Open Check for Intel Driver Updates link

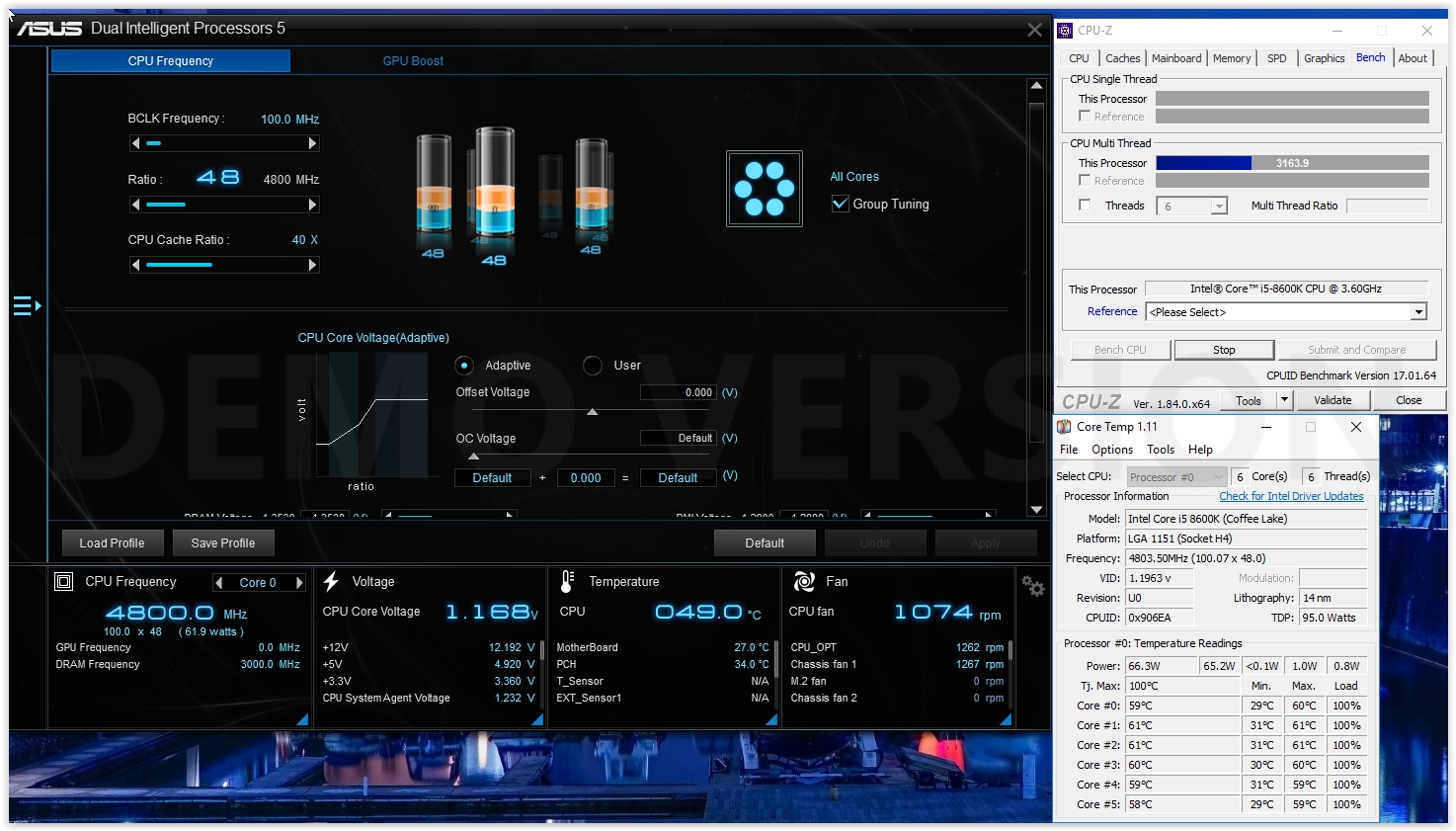tap(1291, 497)
